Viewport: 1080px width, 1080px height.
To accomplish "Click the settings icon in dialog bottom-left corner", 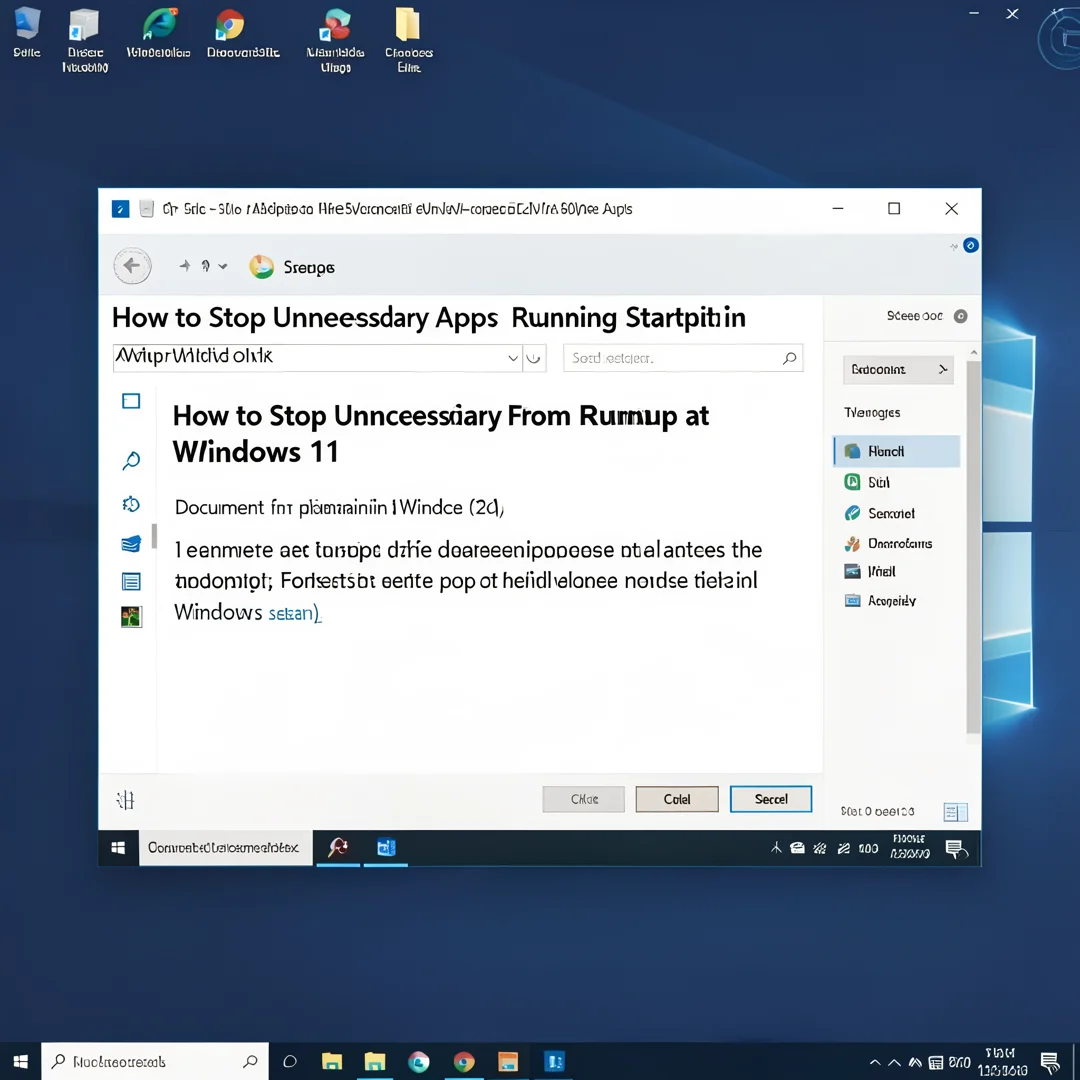I will [x=125, y=800].
